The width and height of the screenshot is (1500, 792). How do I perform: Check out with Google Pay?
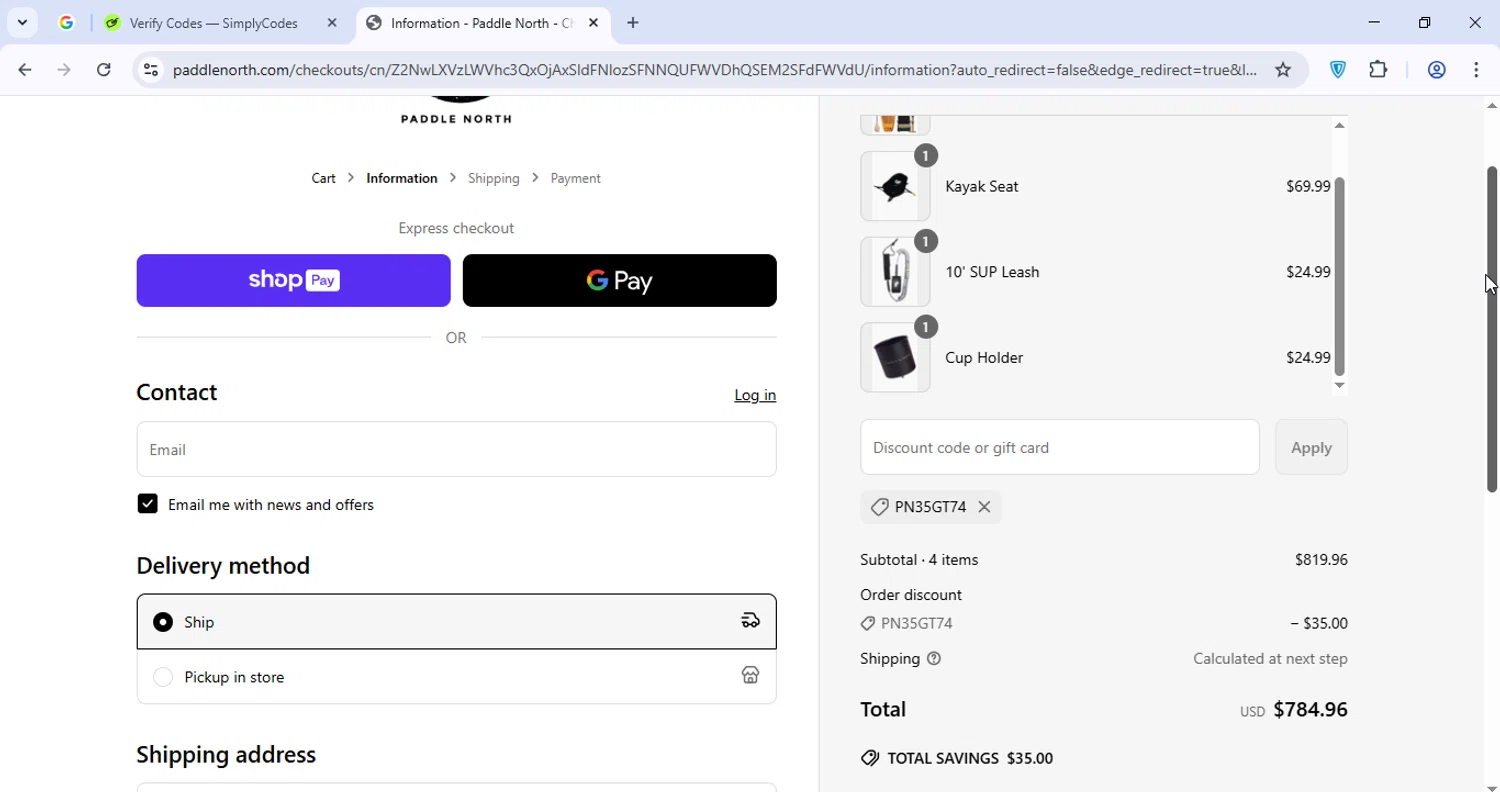[x=619, y=280]
